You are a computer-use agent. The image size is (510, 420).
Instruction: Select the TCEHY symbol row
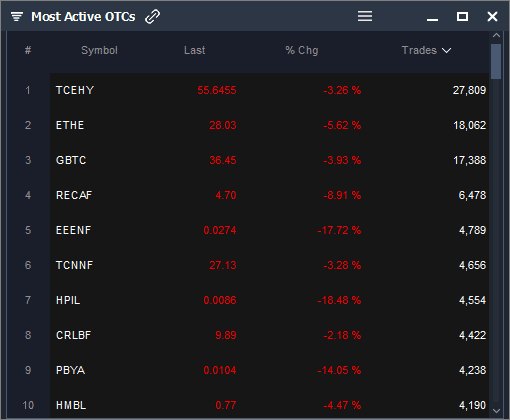point(269,90)
